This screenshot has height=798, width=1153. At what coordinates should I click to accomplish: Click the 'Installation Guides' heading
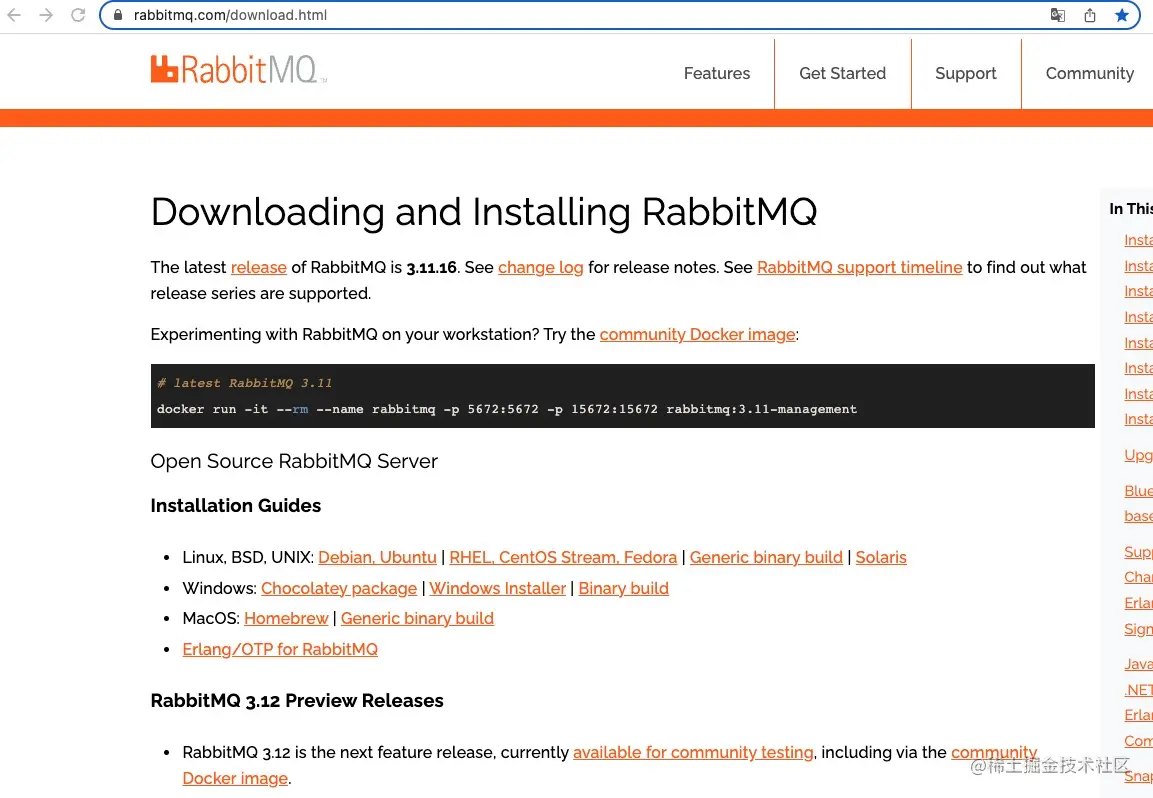(x=236, y=506)
